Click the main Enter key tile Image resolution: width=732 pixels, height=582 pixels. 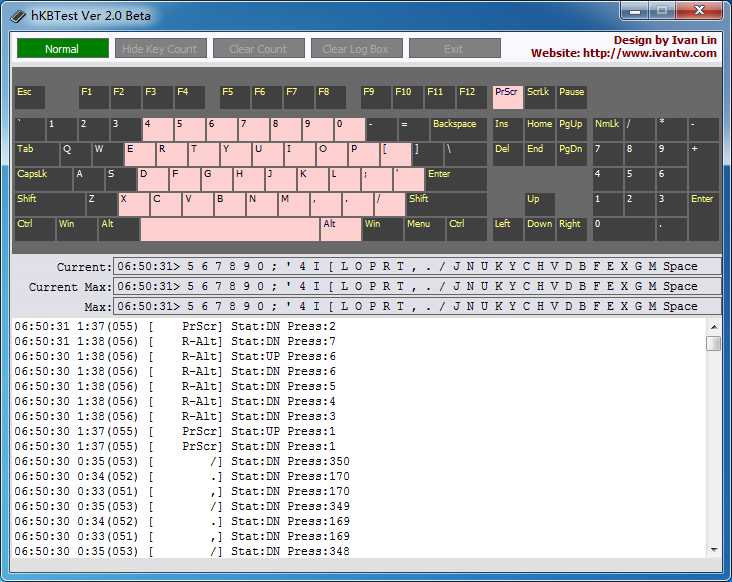pos(455,179)
